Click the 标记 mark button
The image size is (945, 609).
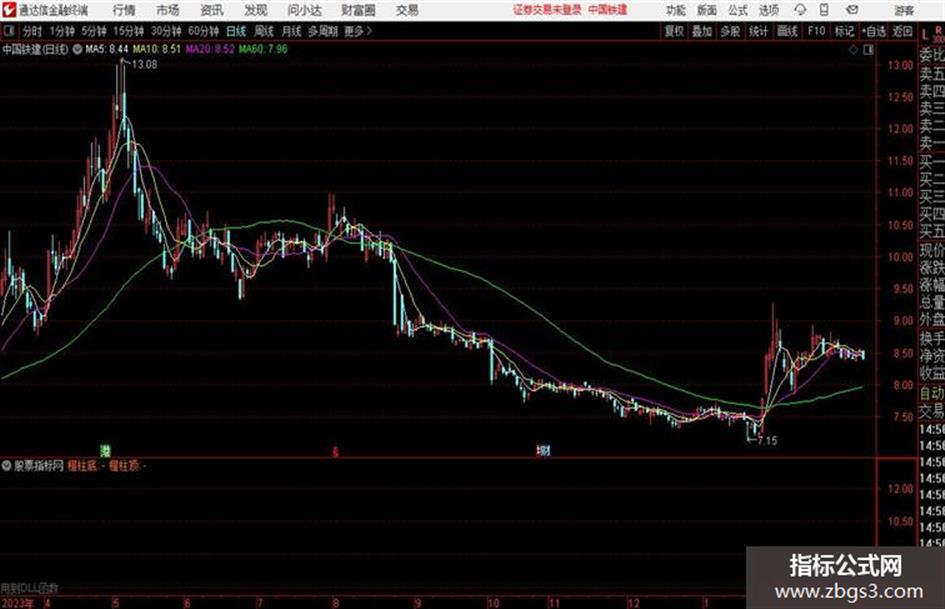click(844, 31)
